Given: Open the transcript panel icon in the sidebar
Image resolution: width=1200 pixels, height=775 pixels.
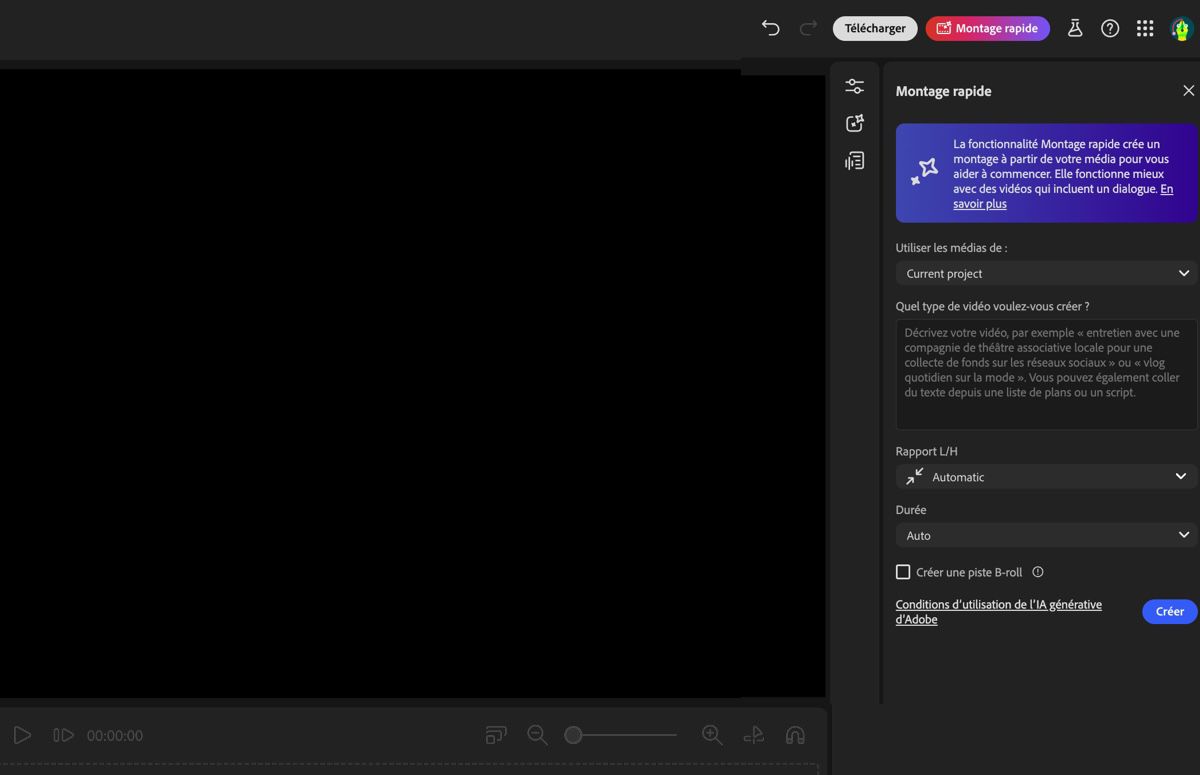Looking at the screenshot, I should coord(854,160).
